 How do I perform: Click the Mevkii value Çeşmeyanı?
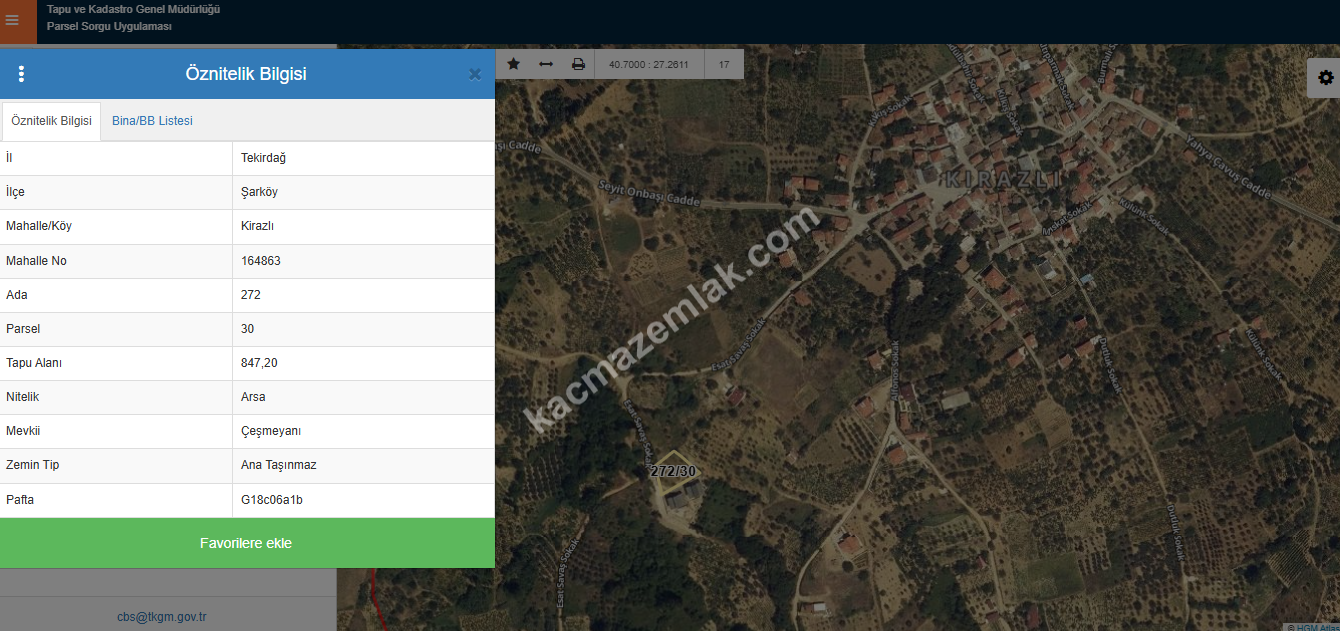[x=271, y=431]
